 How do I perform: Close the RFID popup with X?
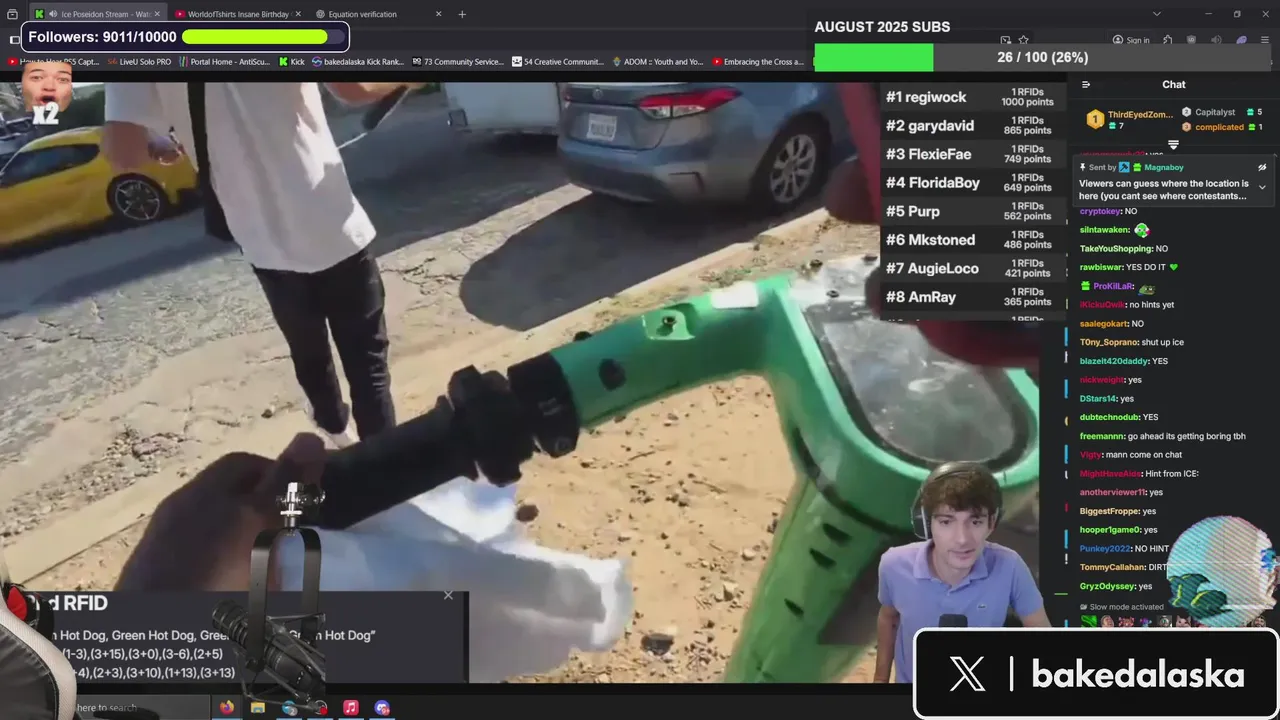tap(448, 595)
